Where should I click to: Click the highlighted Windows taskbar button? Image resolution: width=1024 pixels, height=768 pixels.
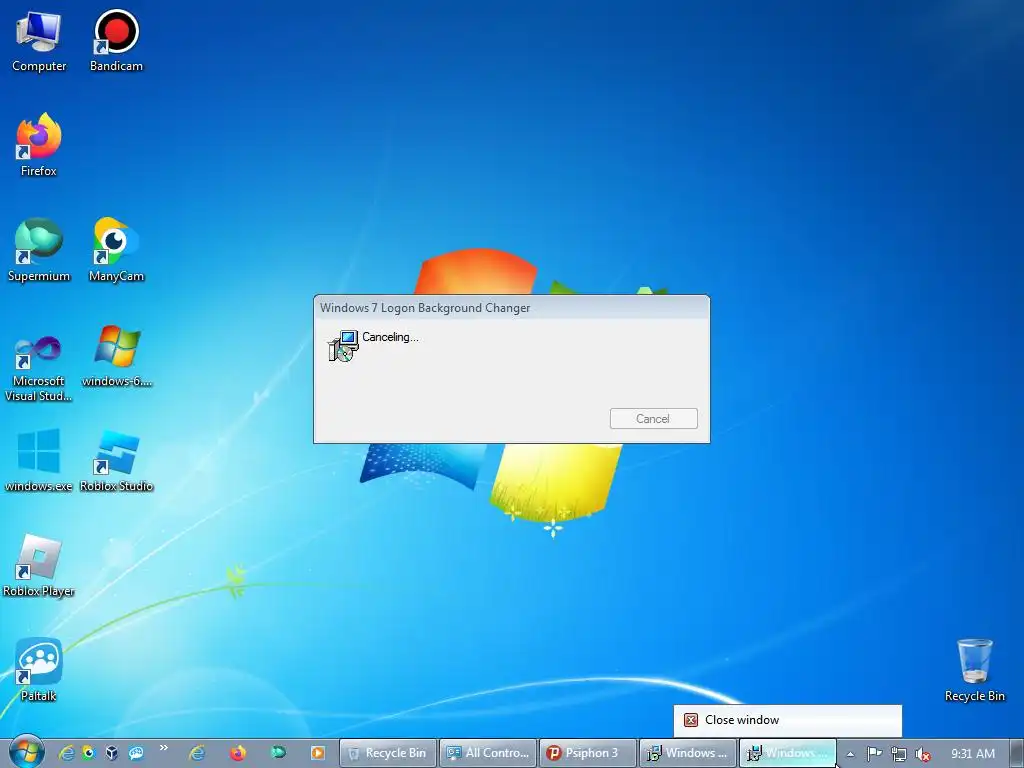click(x=788, y=753)
